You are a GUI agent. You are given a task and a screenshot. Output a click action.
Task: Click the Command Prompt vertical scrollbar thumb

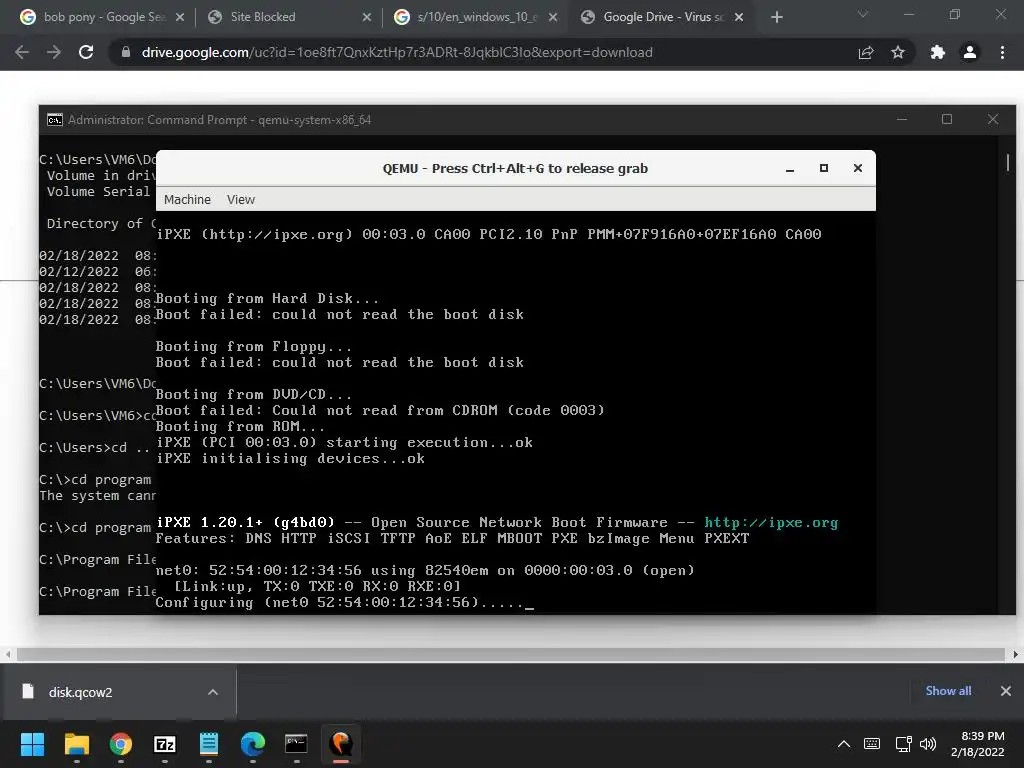coord(1008,162)
